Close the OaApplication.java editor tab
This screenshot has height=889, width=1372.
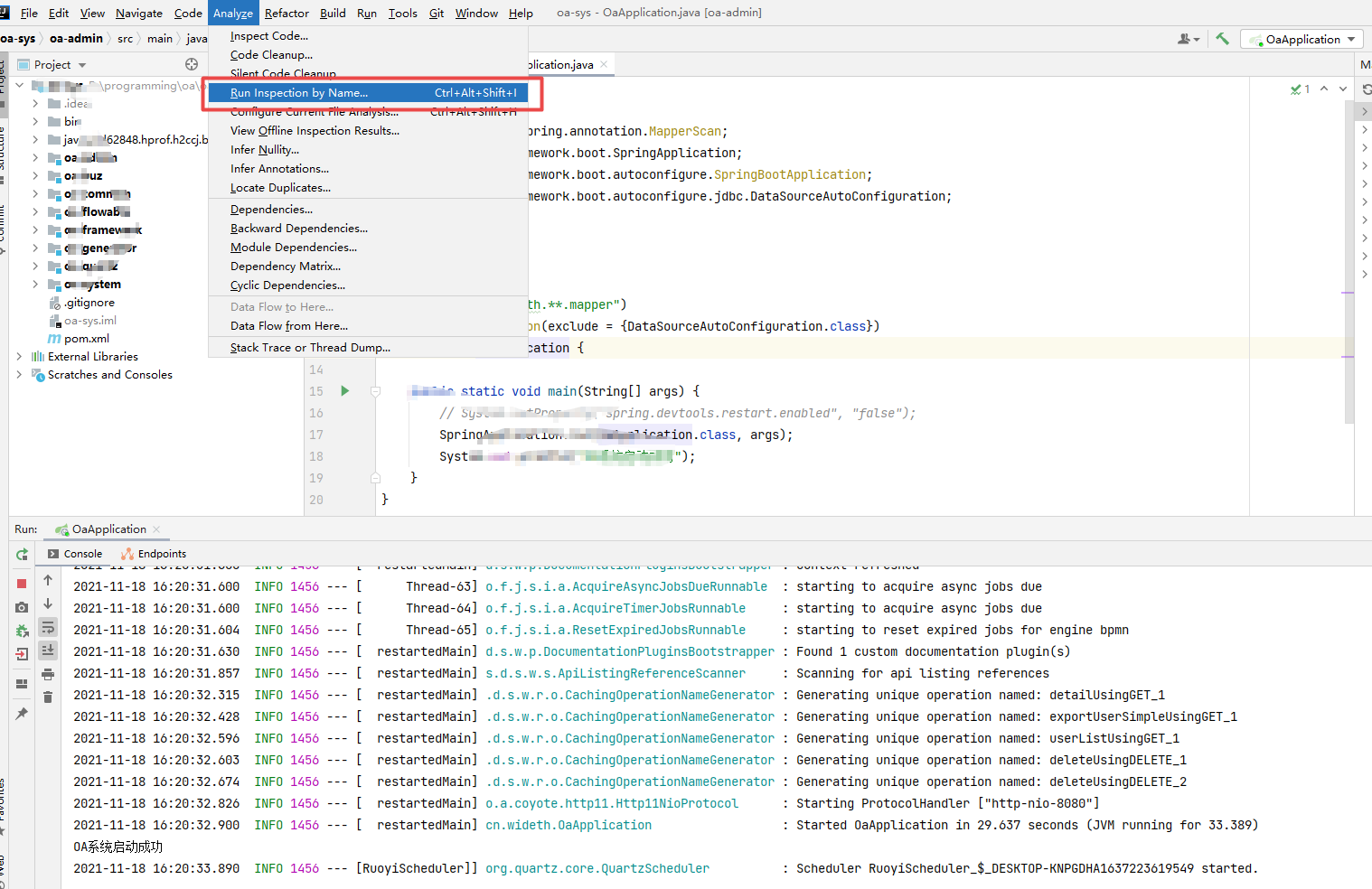click(604, 64)
